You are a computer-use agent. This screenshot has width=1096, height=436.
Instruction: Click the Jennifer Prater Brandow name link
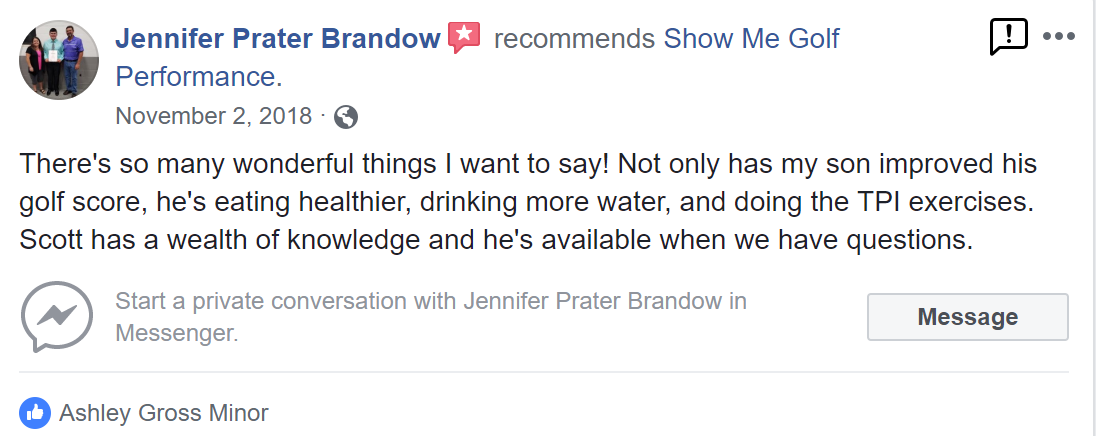tap(277, 38)
